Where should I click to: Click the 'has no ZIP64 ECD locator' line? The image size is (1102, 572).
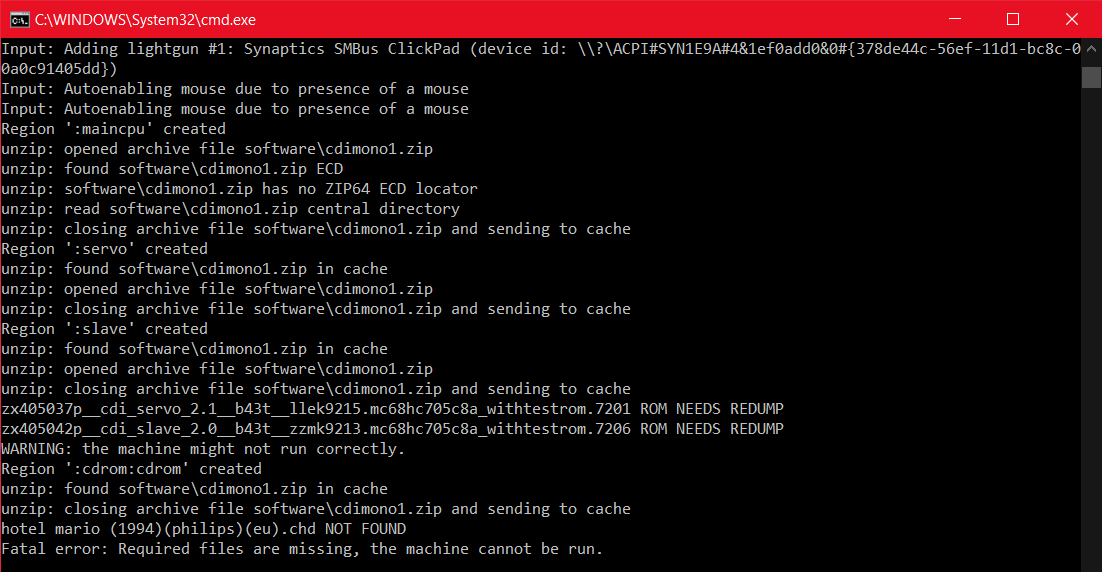click(x=239, y=189)
